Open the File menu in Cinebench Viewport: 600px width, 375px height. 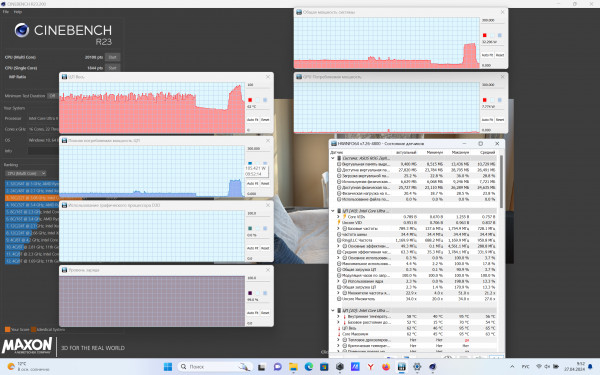tap(6, 12)
